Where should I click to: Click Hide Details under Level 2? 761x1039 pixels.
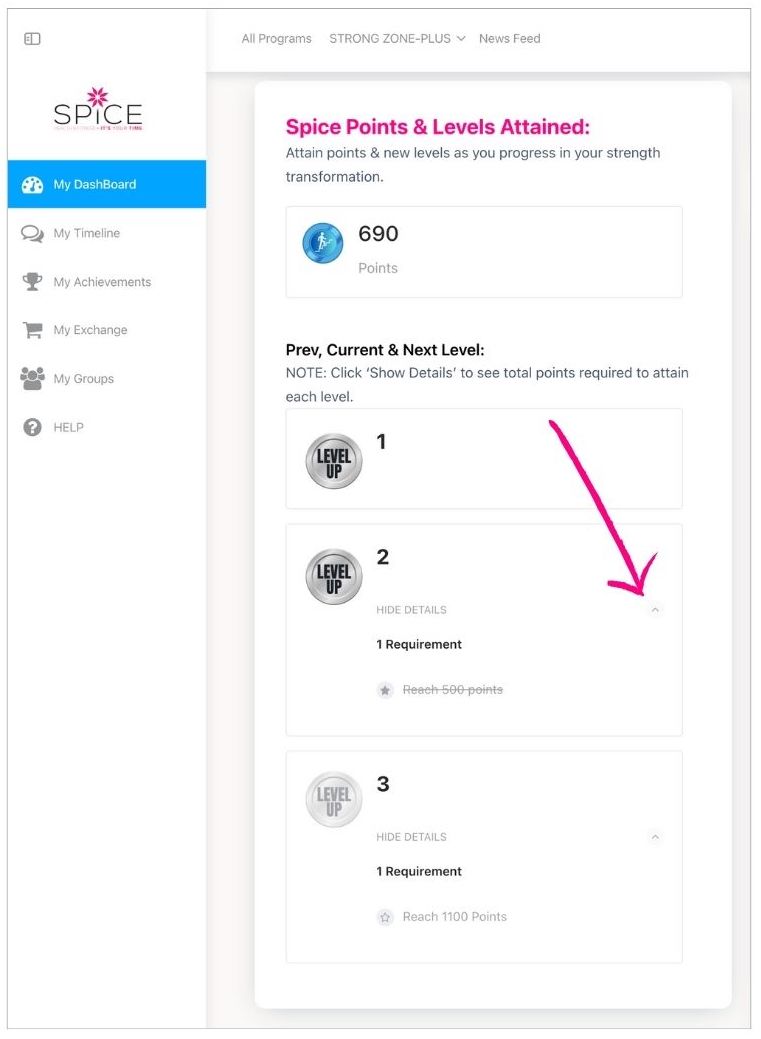pos(411,610)
